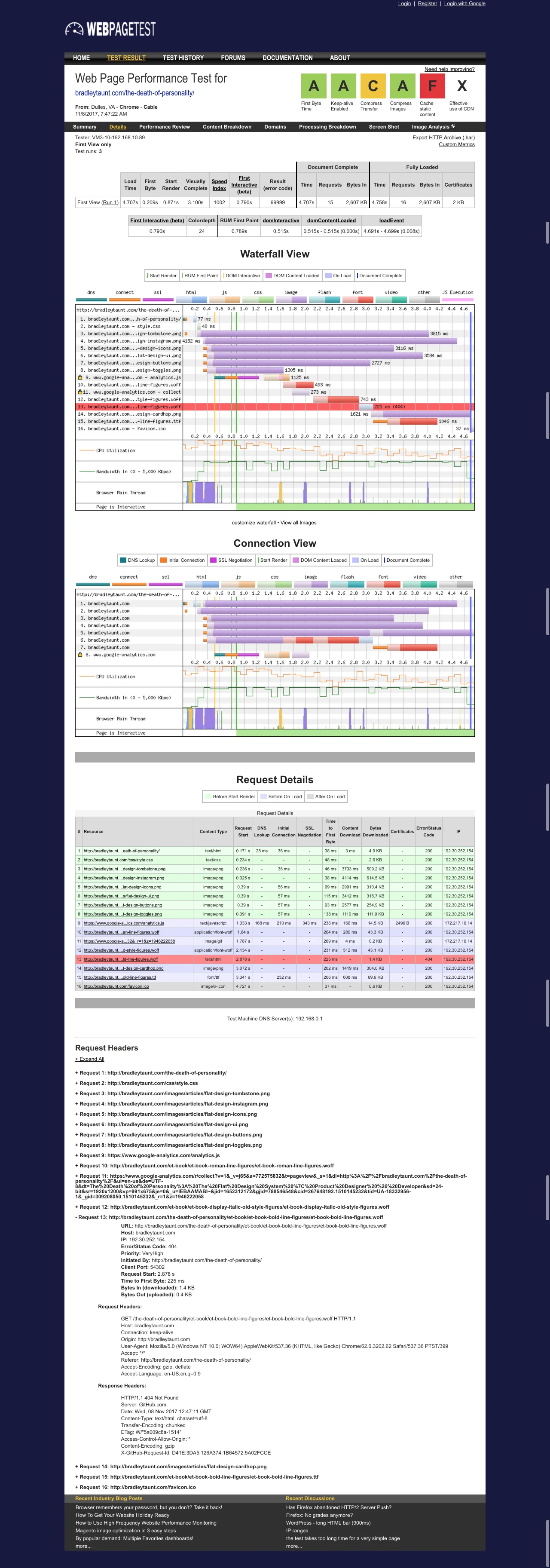
Task: Open the Login with Google link
Action: pyautogui.click(x=464, y=3)
